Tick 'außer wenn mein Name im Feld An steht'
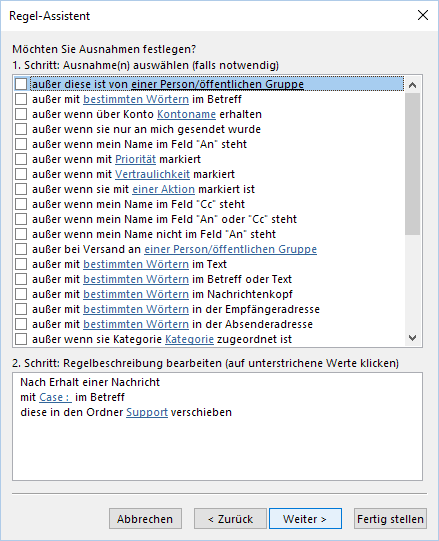Image resolution: width=439 pixels, height=541 pixels. click(21, 144)
